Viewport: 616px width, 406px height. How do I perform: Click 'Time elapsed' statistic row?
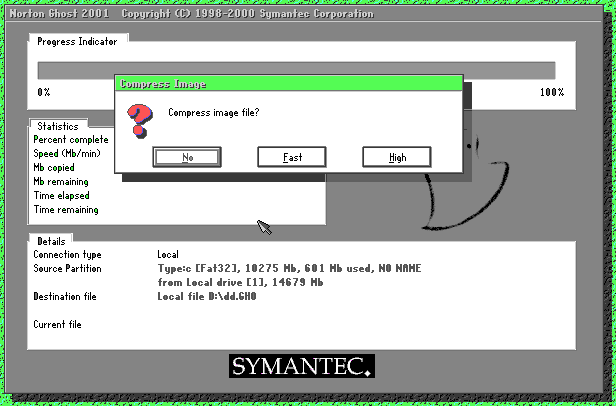61,196
